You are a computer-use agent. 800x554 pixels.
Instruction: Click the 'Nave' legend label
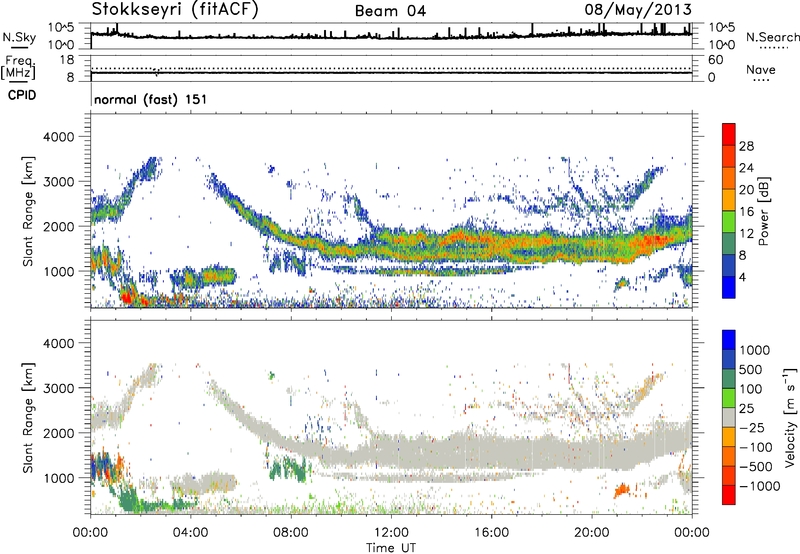[761, 70]
